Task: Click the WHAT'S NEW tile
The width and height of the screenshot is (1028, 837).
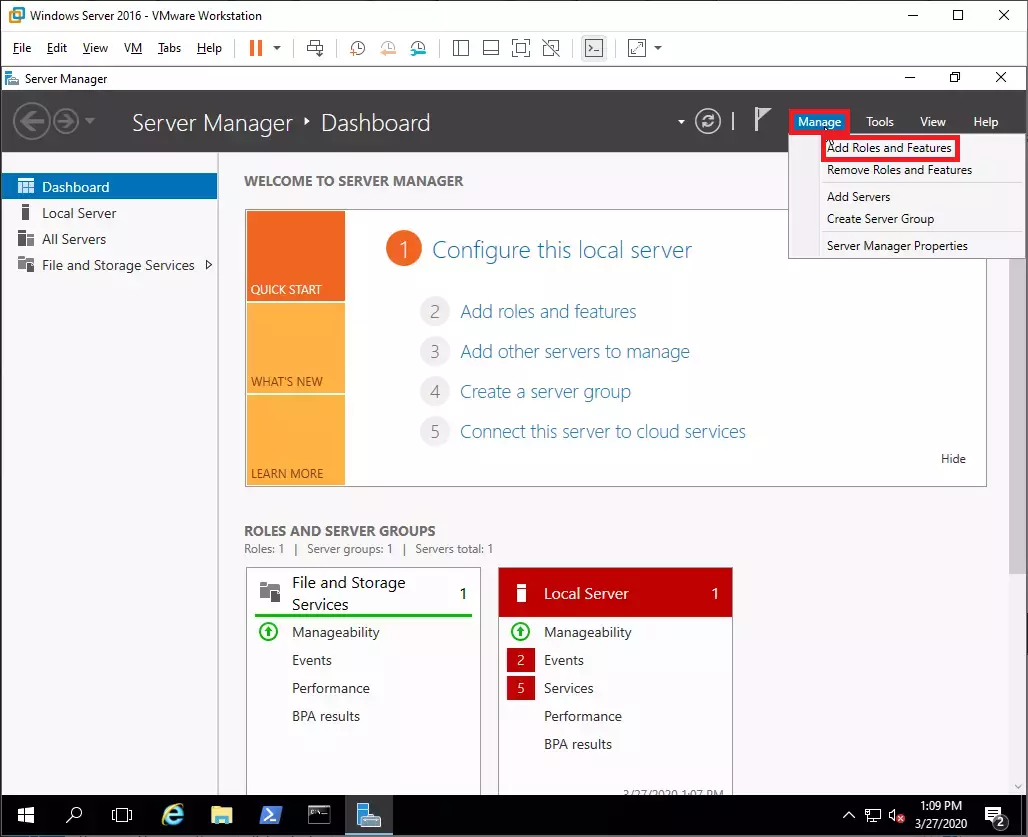Action: pyautogui.click(x=296, y=348)
